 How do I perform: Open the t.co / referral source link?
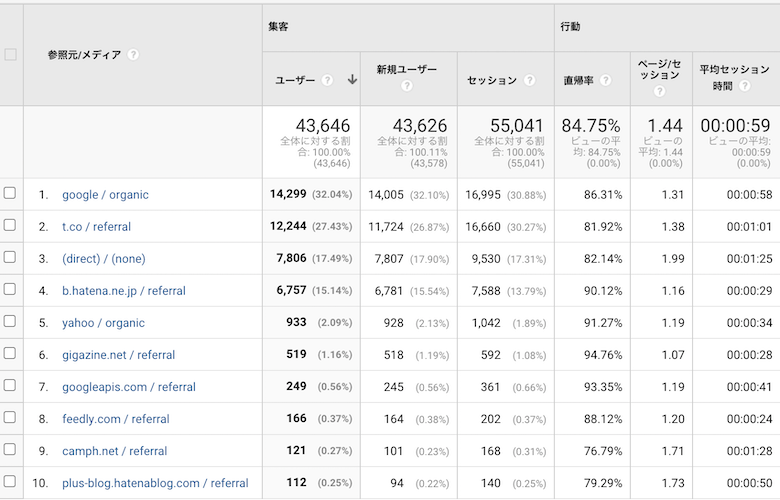tap(96, 227)
